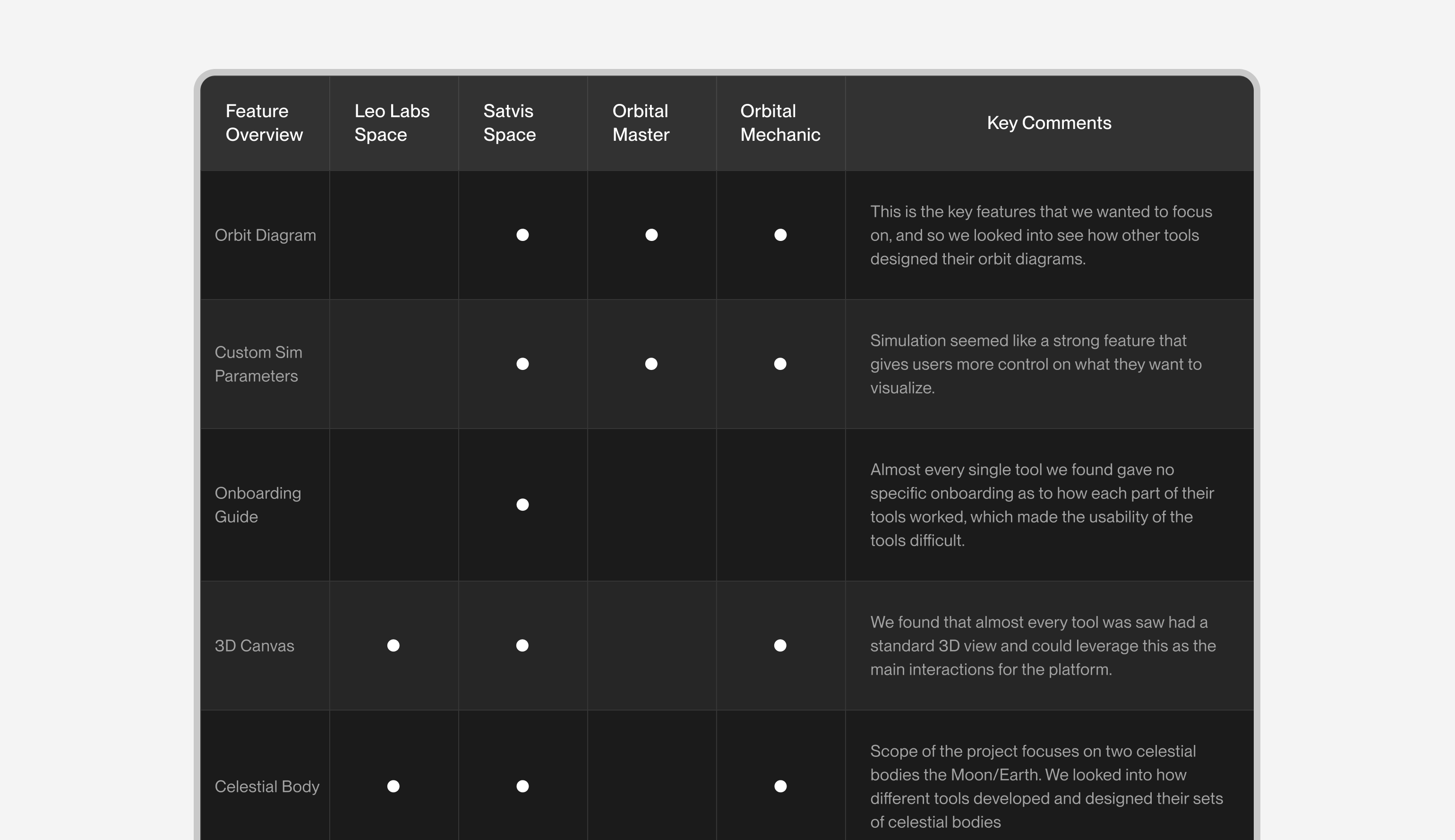Click the Leo Labs Space dot for 3D Canvas
This screenshot has width=1455, height=840.
pyautogui.click(x=394, y=645)
